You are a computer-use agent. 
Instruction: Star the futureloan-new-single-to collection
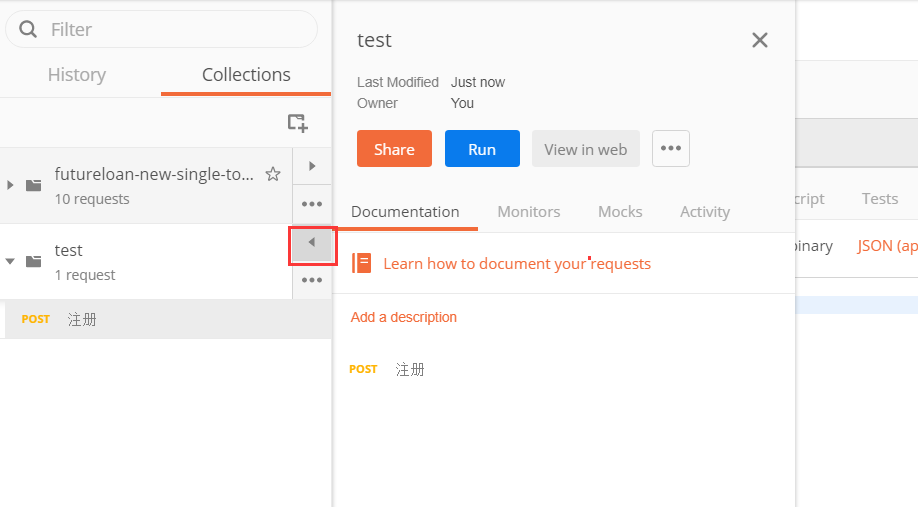coord(273,174)
